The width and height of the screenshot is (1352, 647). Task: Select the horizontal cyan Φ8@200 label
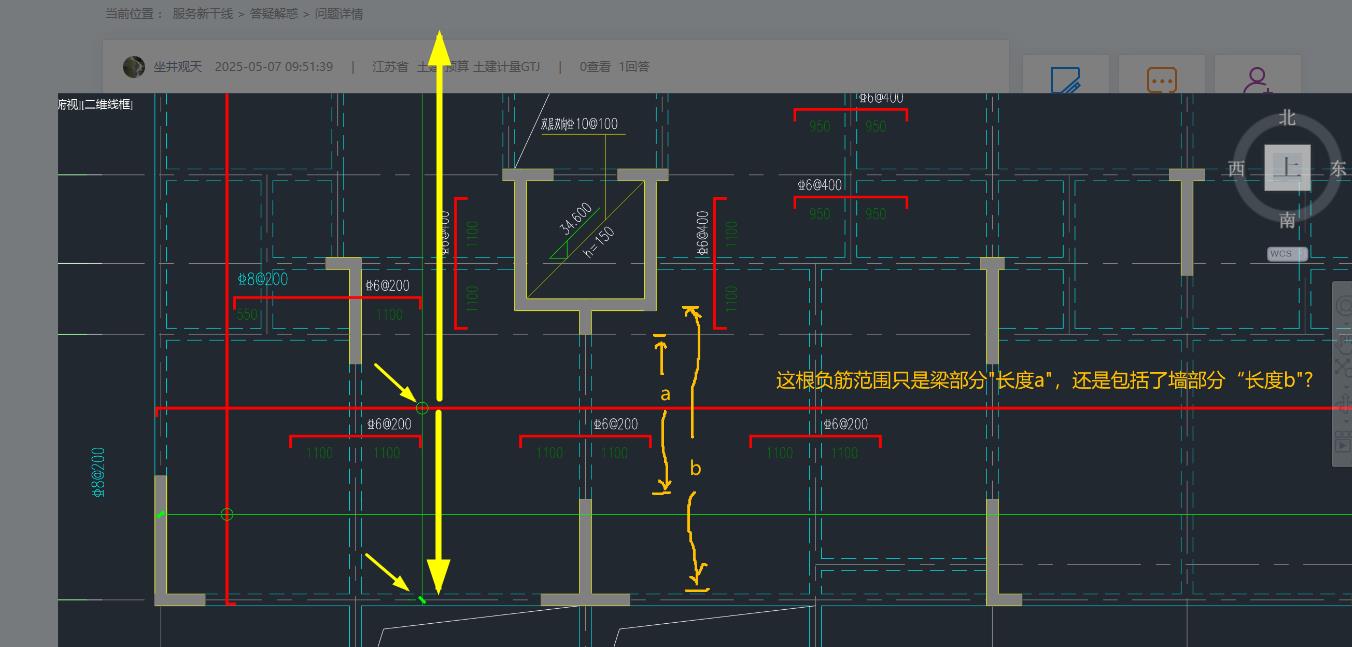[x=262, y=279]
